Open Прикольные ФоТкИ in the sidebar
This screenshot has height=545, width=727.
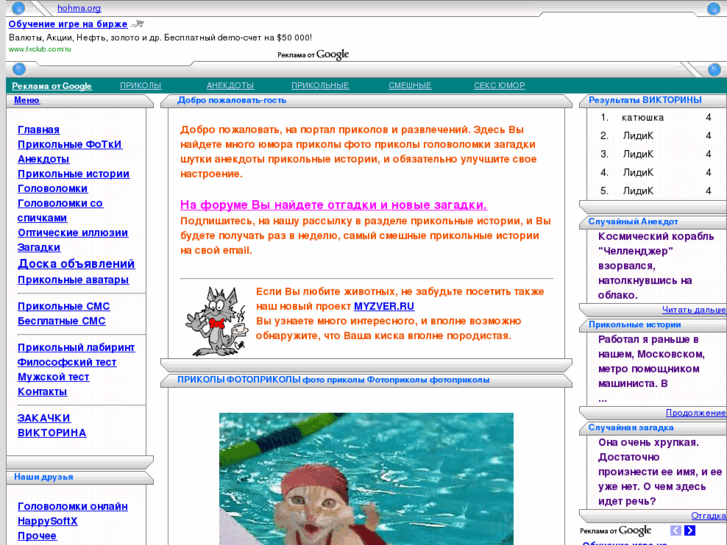pyautogui.click(x=70, y=145)
